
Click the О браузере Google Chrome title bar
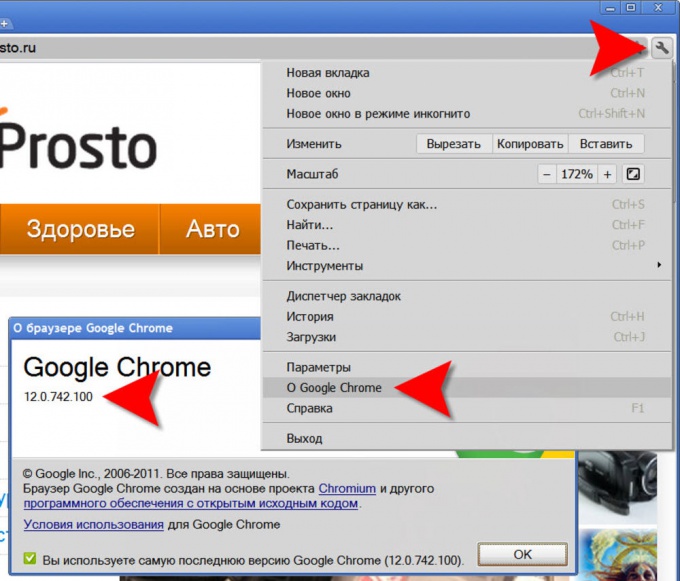pos(135,328)
